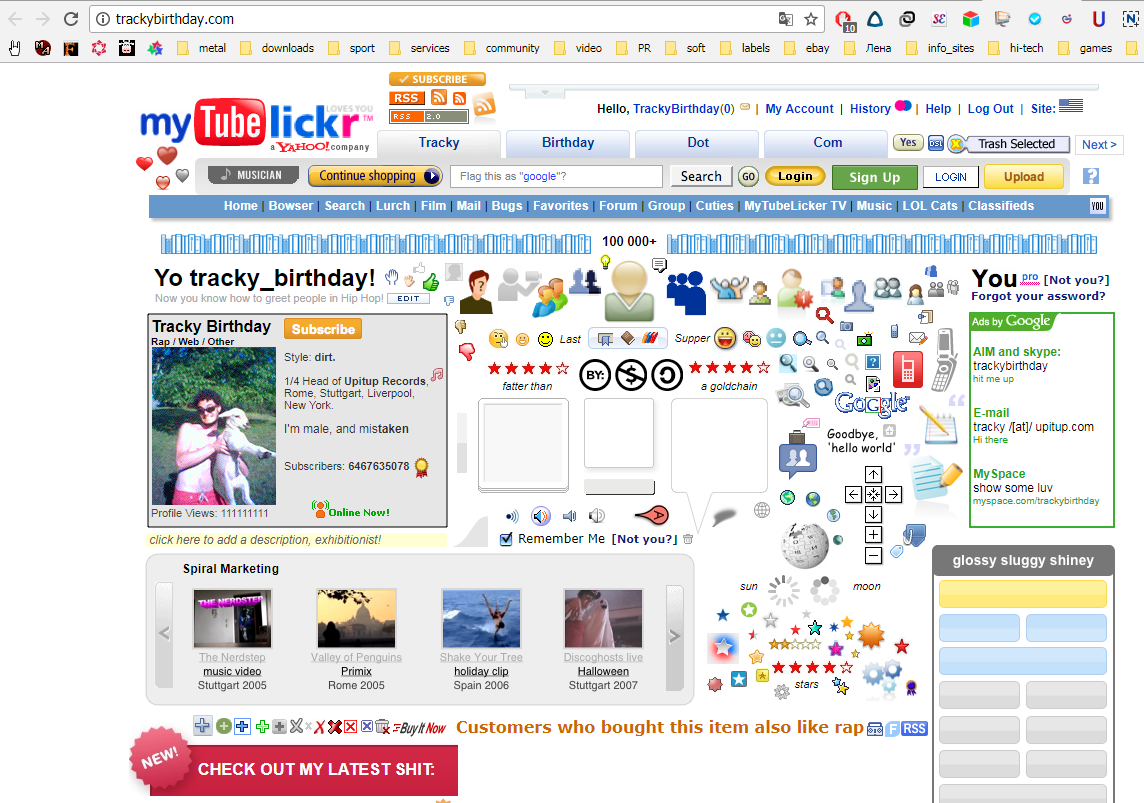
Task: Click the orange starburst badge icon
Action: coord(871,636)
